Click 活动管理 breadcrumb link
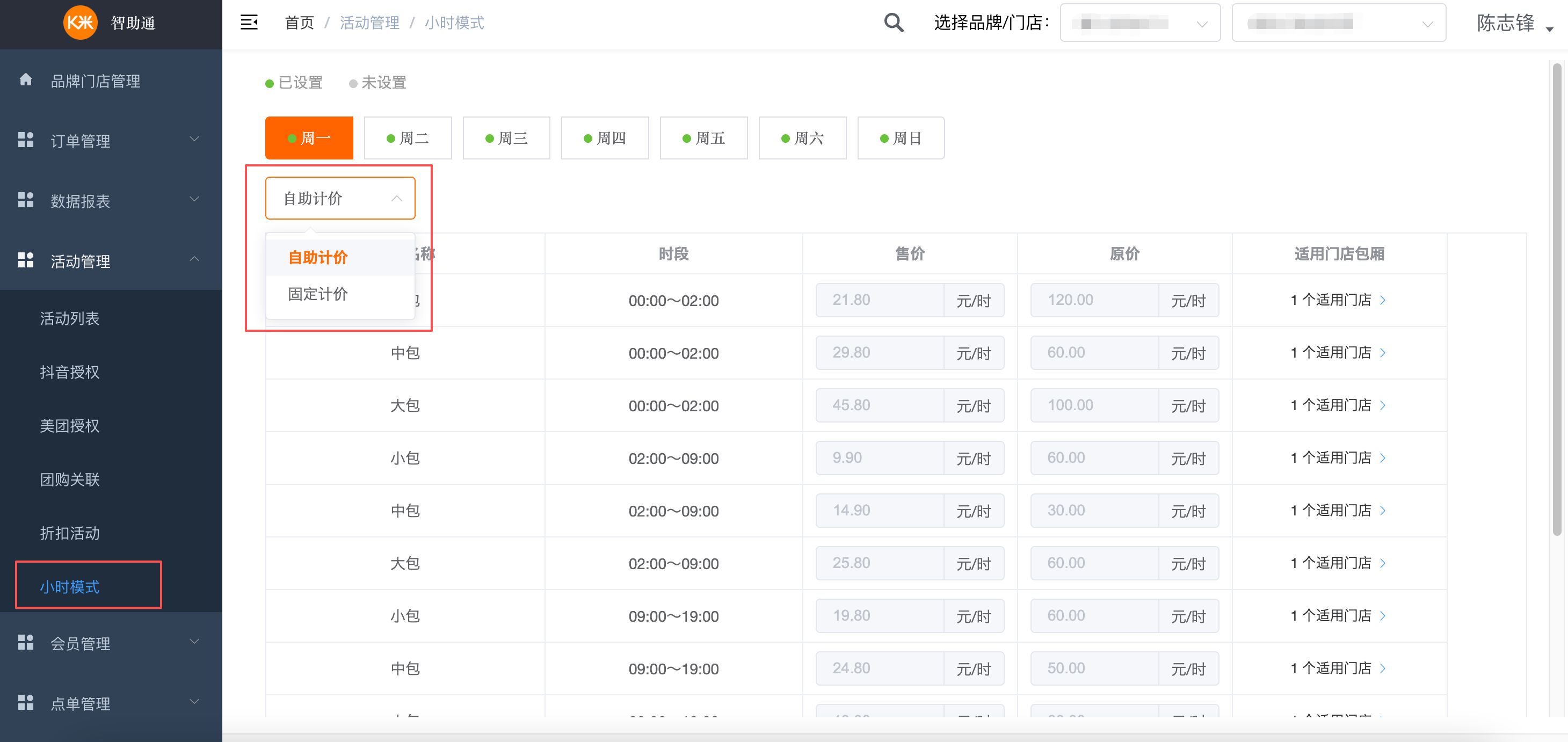The height and width of the screenshot is (742, 1568). [x=369, y=23]
